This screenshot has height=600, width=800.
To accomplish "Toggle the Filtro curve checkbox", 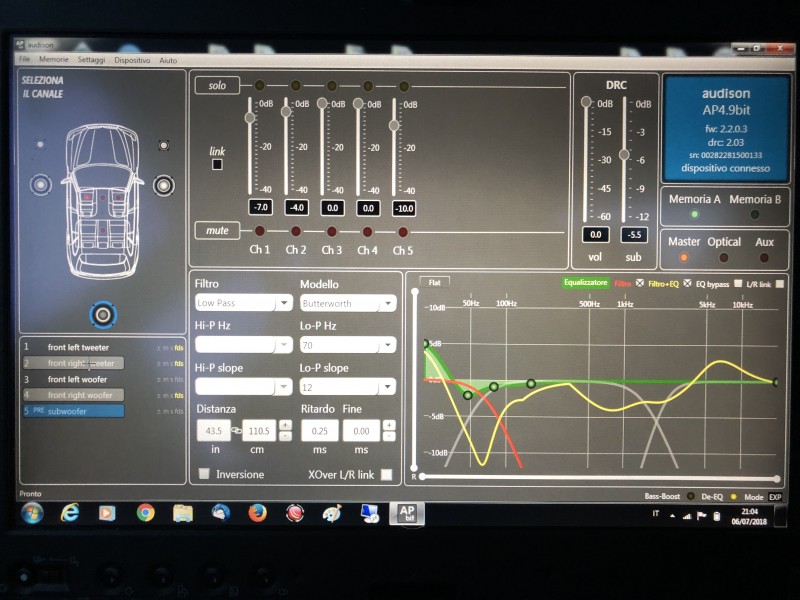I will point(640,283).
